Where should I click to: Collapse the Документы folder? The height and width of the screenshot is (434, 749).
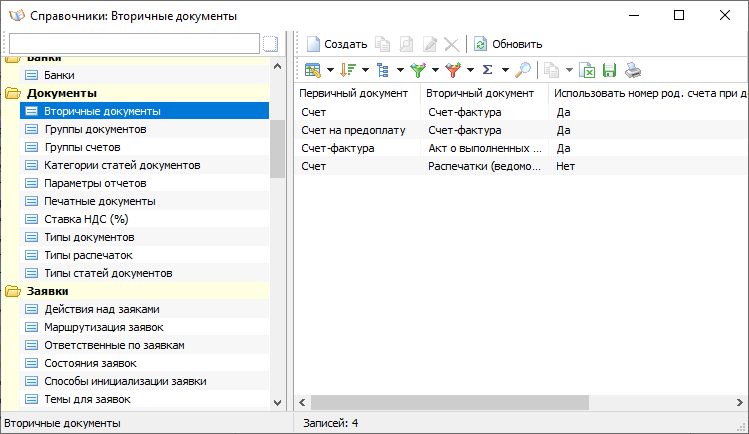pyautogui.click(x=13, y=93)
